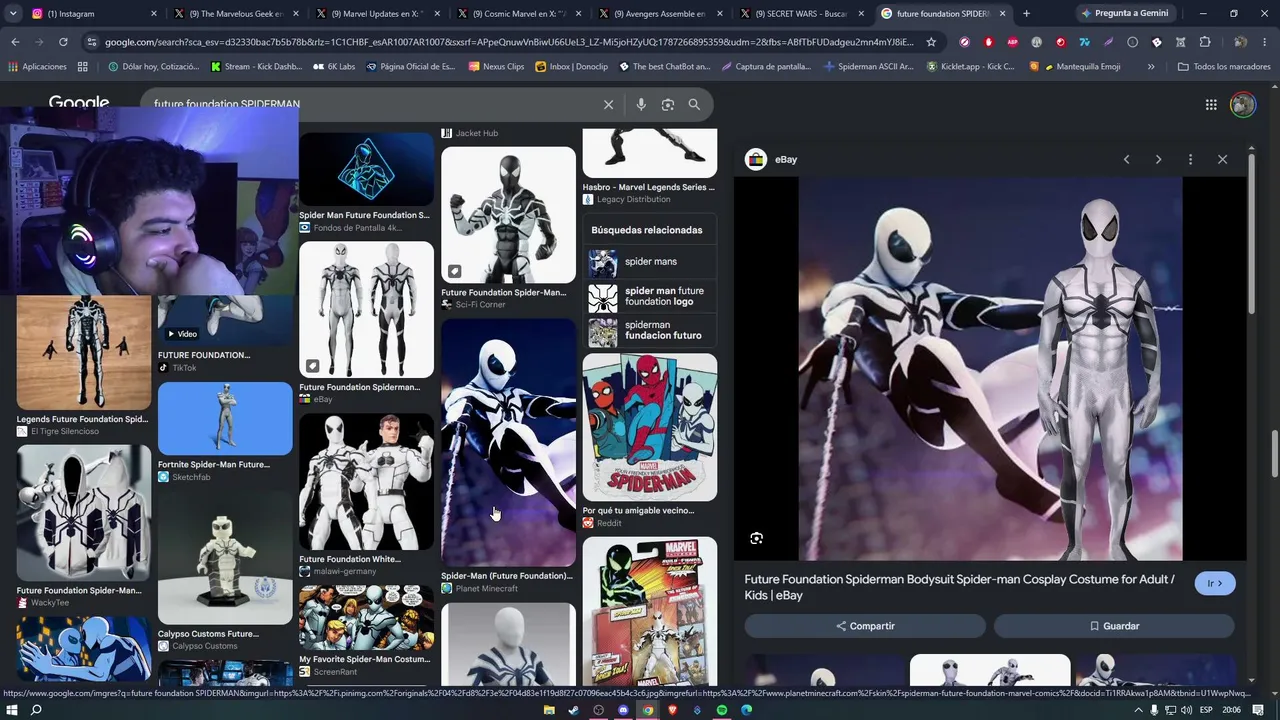Open more options for the eBay image
The width and height of the screenshot is (1280, 720).
tap(1190, 160)
